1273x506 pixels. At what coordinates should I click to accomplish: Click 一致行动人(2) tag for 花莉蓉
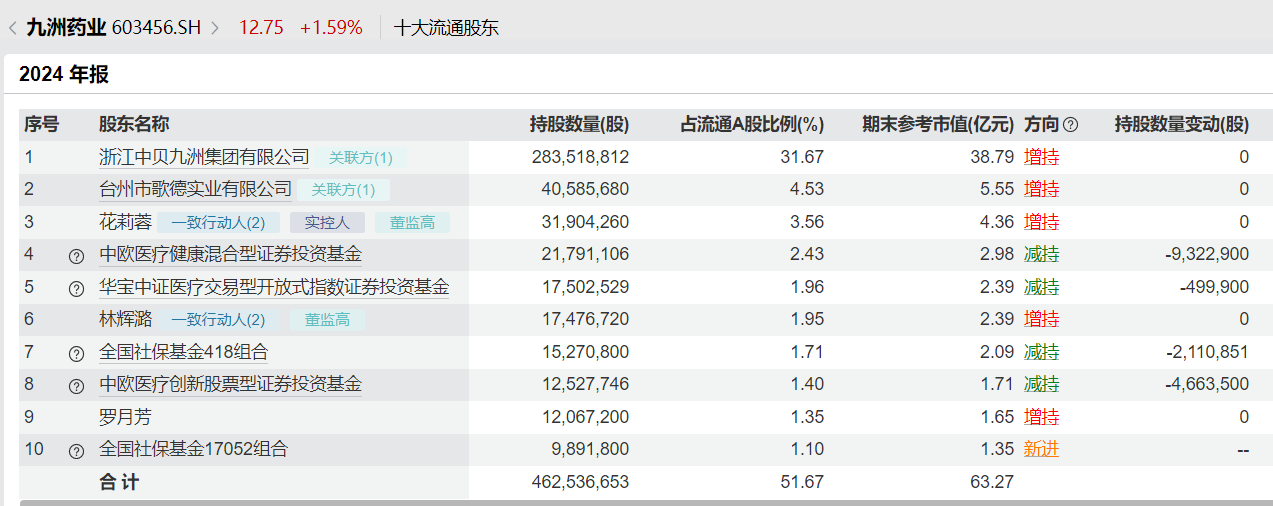pyautogui.click(x=218, y=223)
